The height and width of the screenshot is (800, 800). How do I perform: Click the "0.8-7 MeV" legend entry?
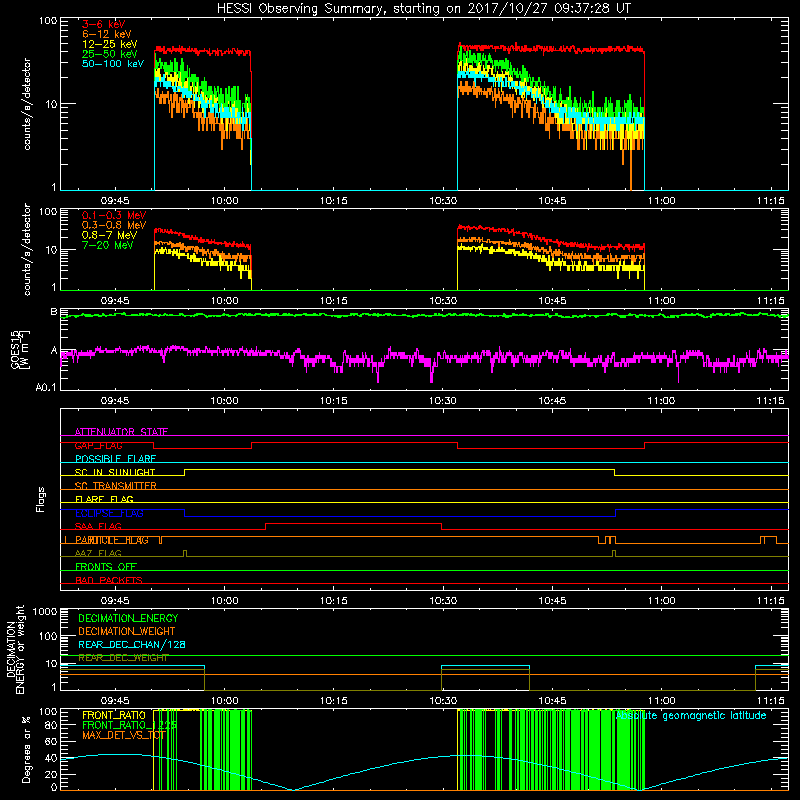point(109,235)
